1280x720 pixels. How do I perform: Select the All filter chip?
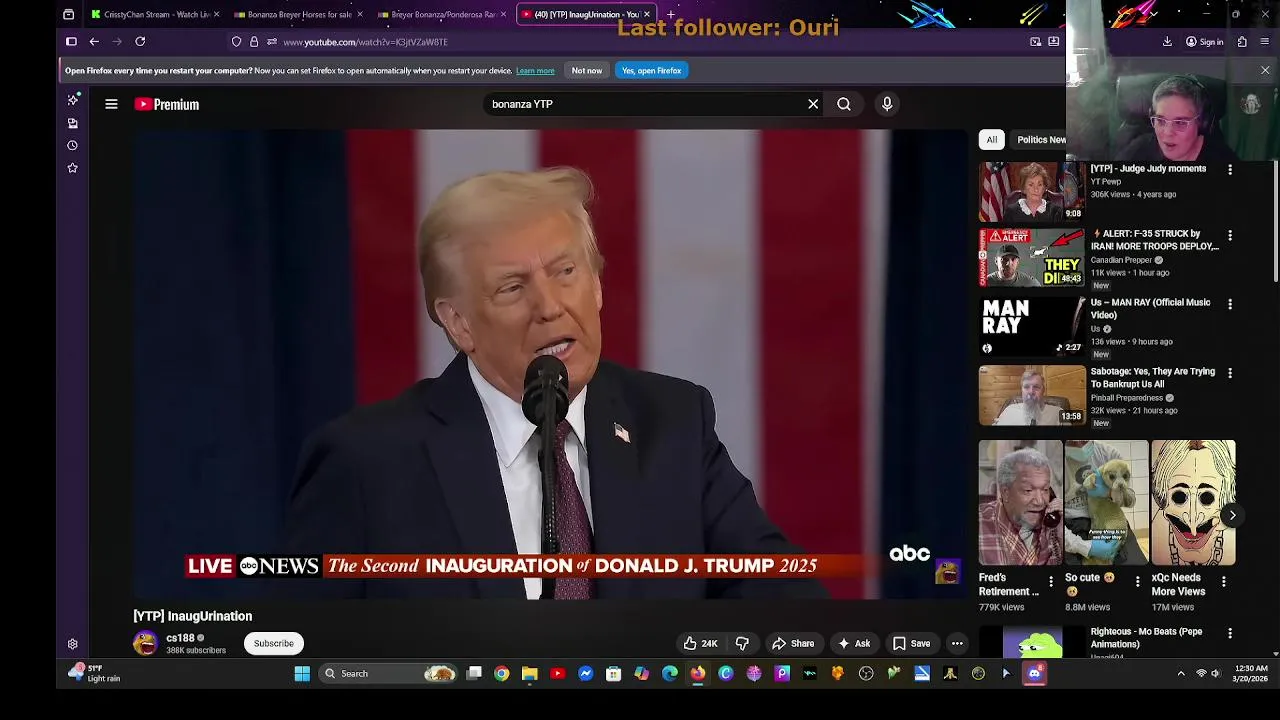(x=991, y=140)
